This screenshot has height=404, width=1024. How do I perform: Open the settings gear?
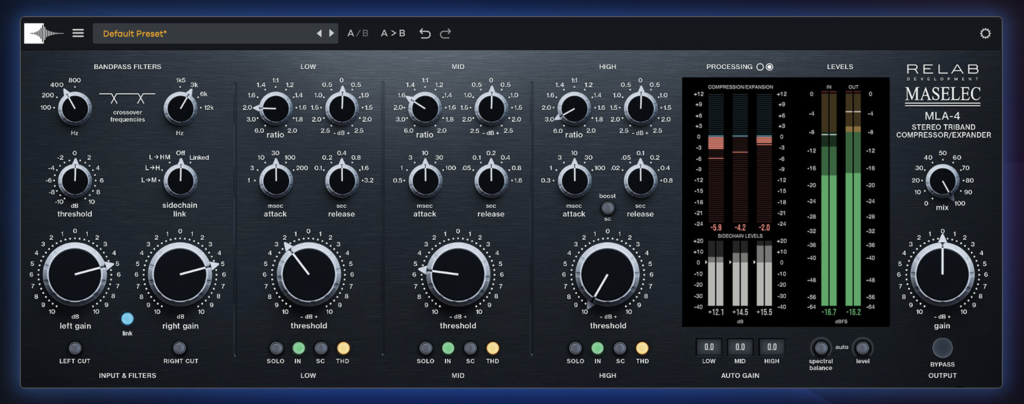(985, 33)
